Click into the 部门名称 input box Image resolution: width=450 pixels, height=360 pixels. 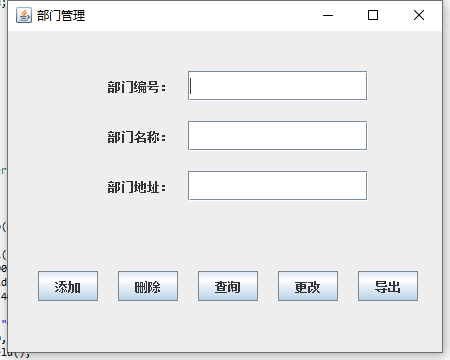(x=278, y=136)
